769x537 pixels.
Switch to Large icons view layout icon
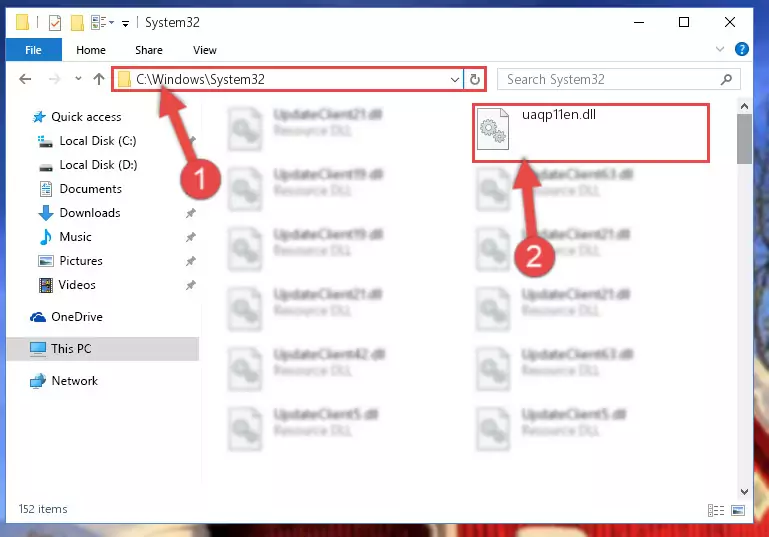pyautogui.click(x=738, y=511)
